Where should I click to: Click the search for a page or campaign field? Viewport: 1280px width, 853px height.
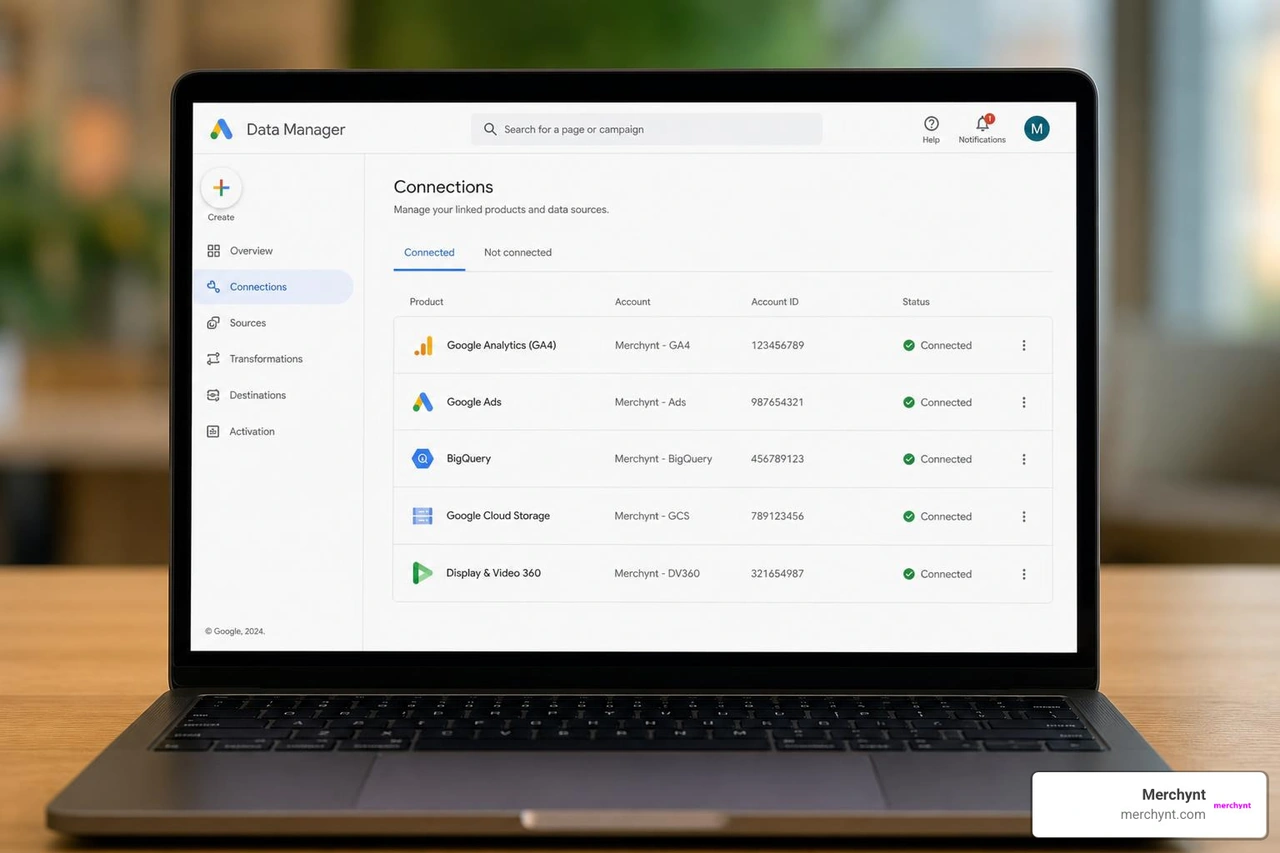647,129
